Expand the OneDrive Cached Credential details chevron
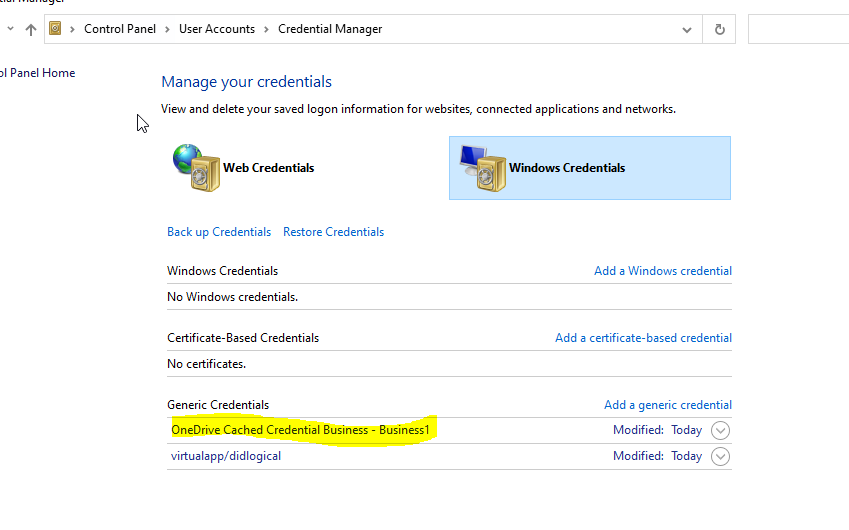The height and width of the screenshot is (530, 849). pyautogui.click(x=720, y=430)
